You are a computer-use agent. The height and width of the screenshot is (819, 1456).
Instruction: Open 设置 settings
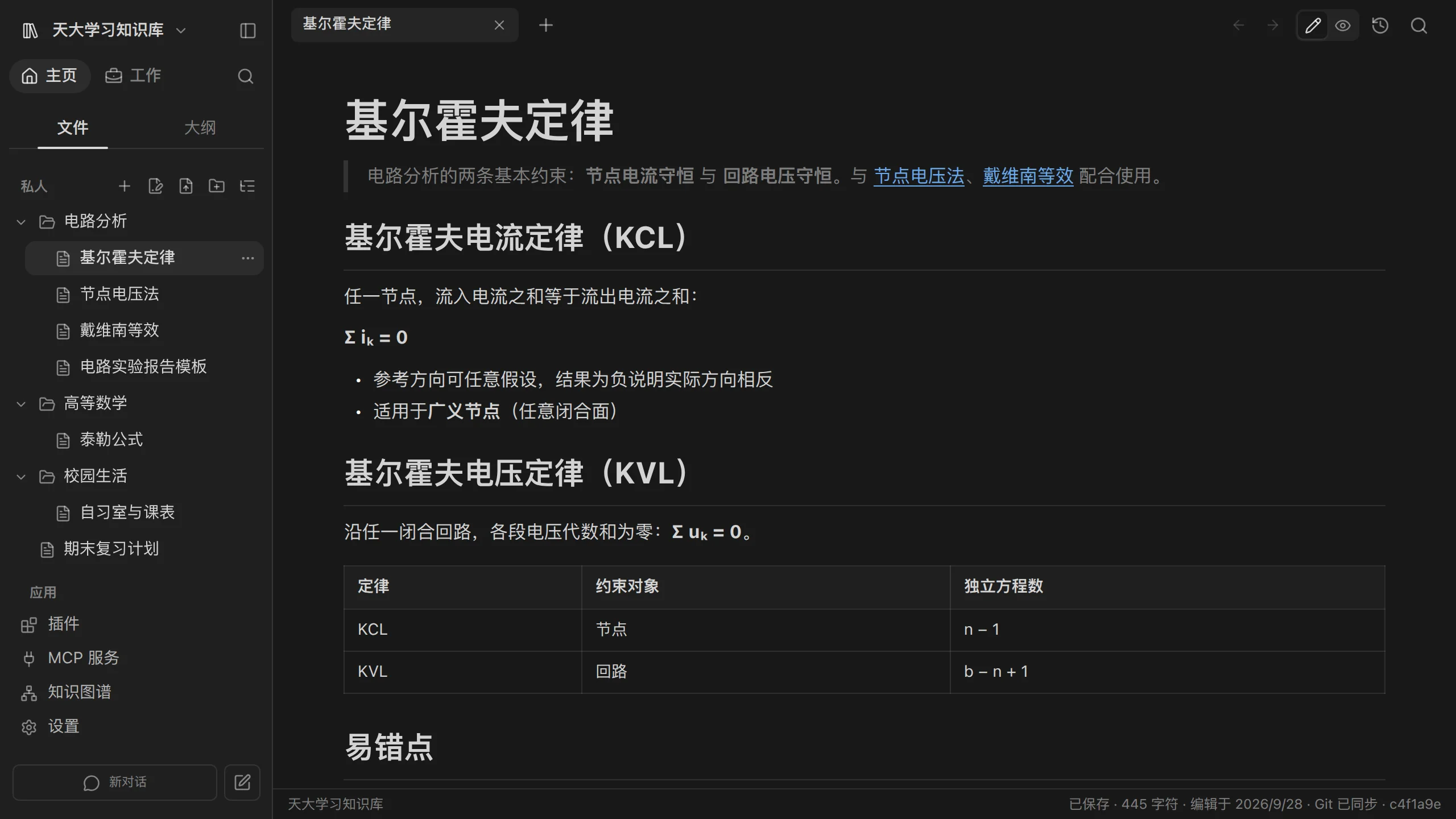50,726
